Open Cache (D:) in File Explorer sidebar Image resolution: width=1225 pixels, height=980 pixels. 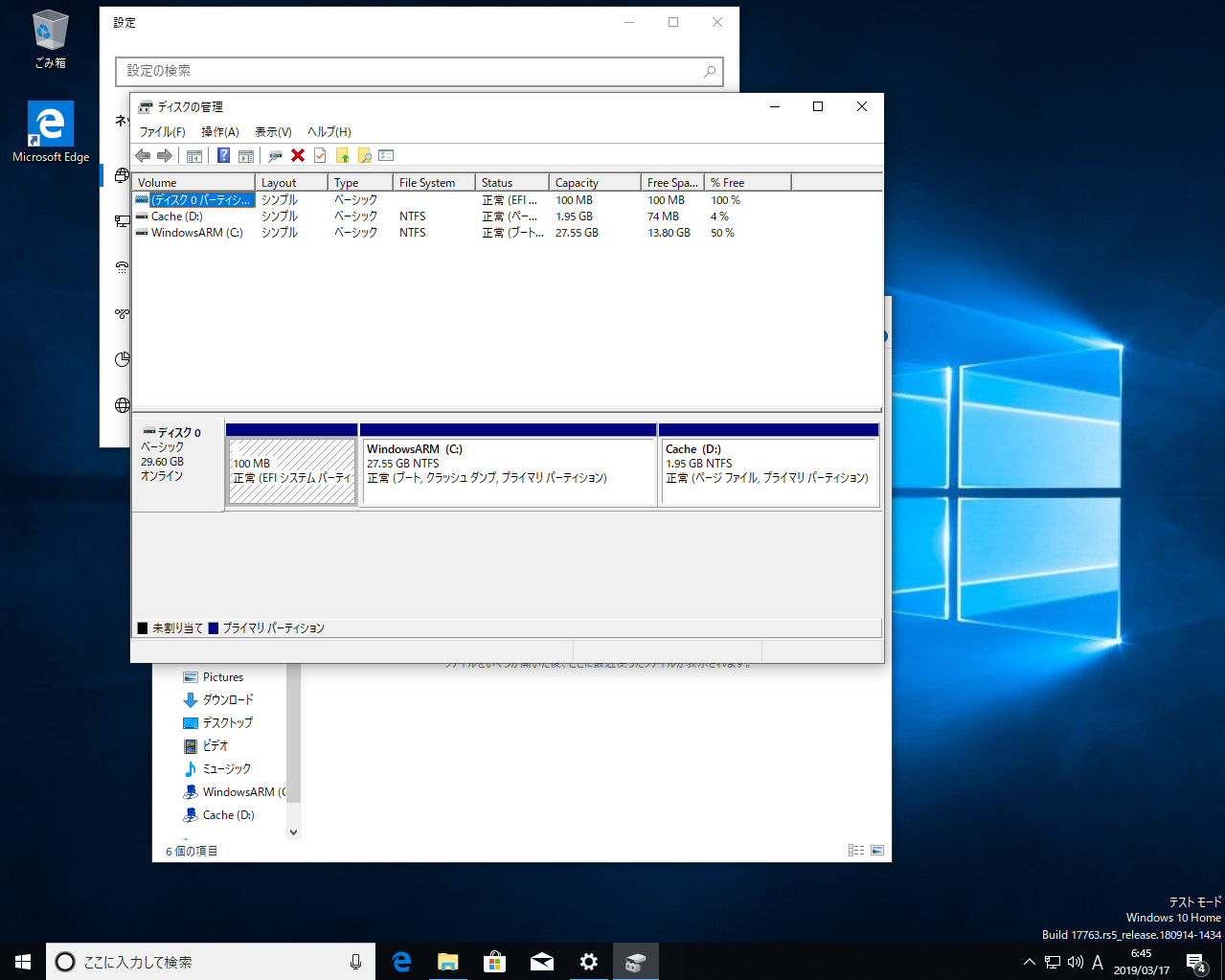[218, 815]
